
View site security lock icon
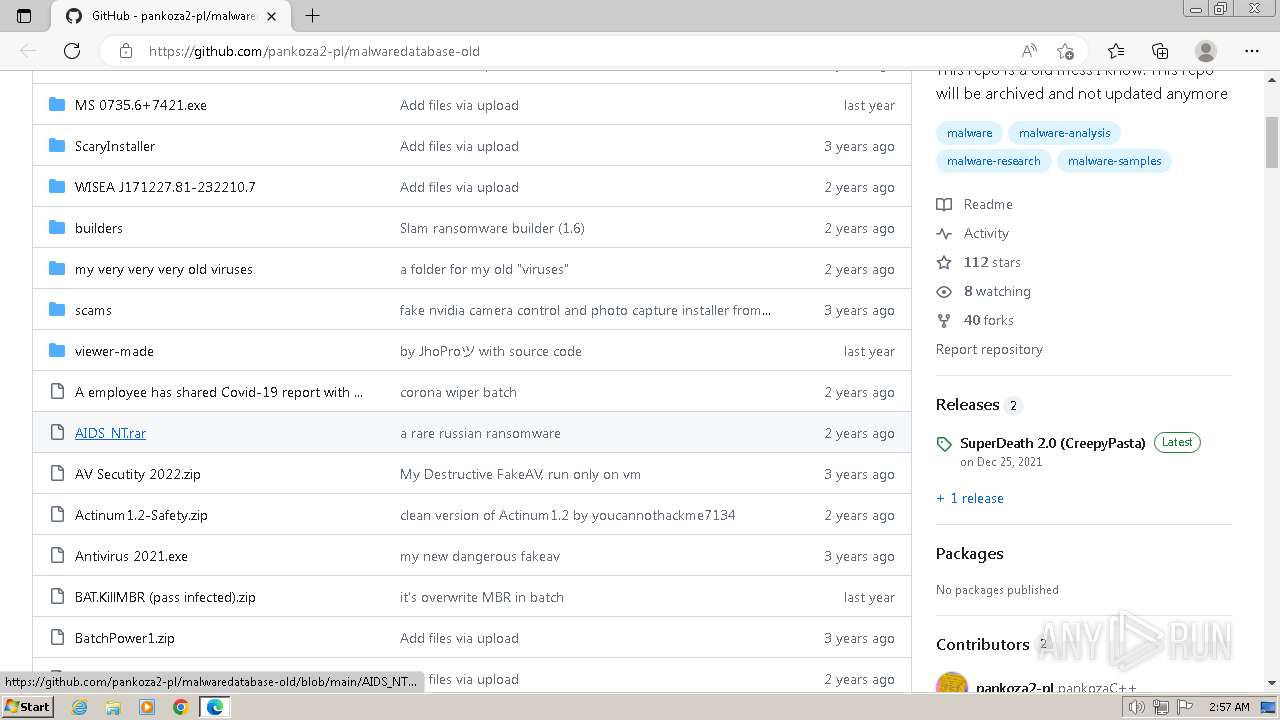coord(126,51)
